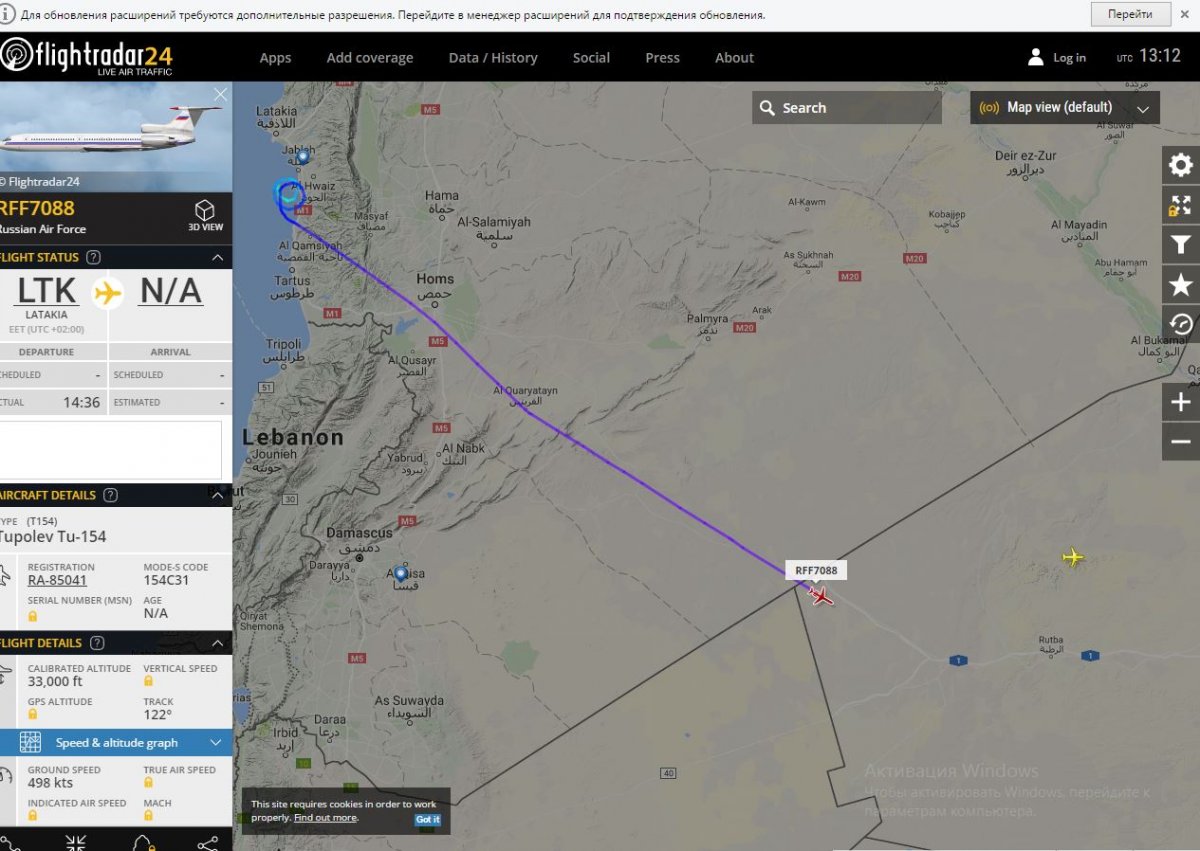Expand the Speed & altitude graph
Viewport: 1200px width, 851px height.
pos(116,742)
